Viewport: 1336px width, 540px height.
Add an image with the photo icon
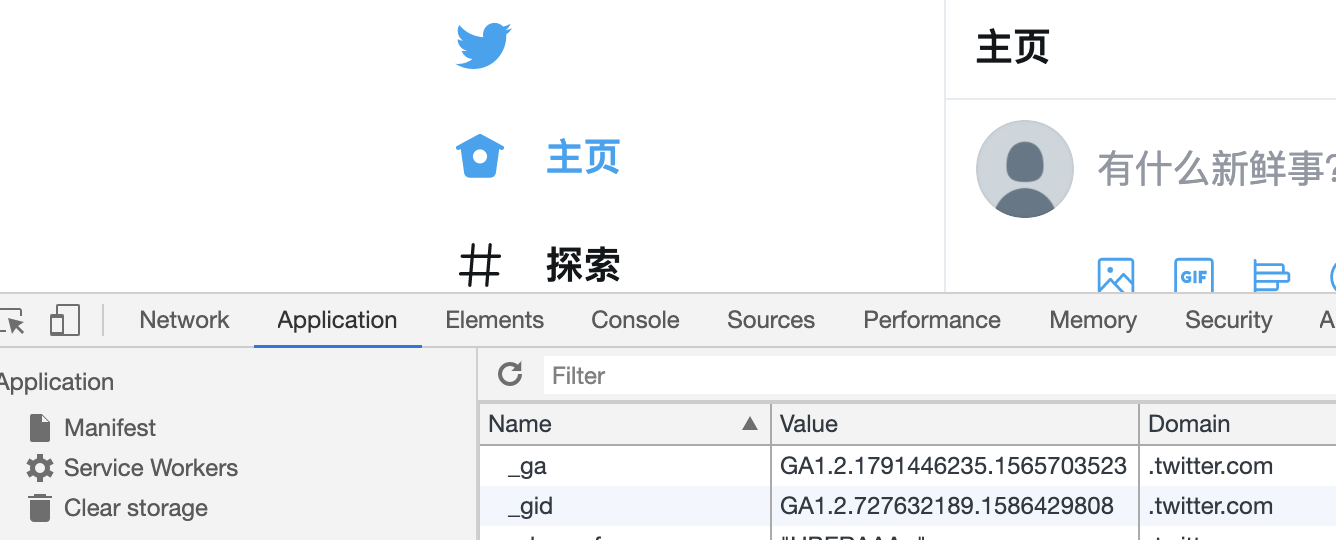pos(1116,276)
